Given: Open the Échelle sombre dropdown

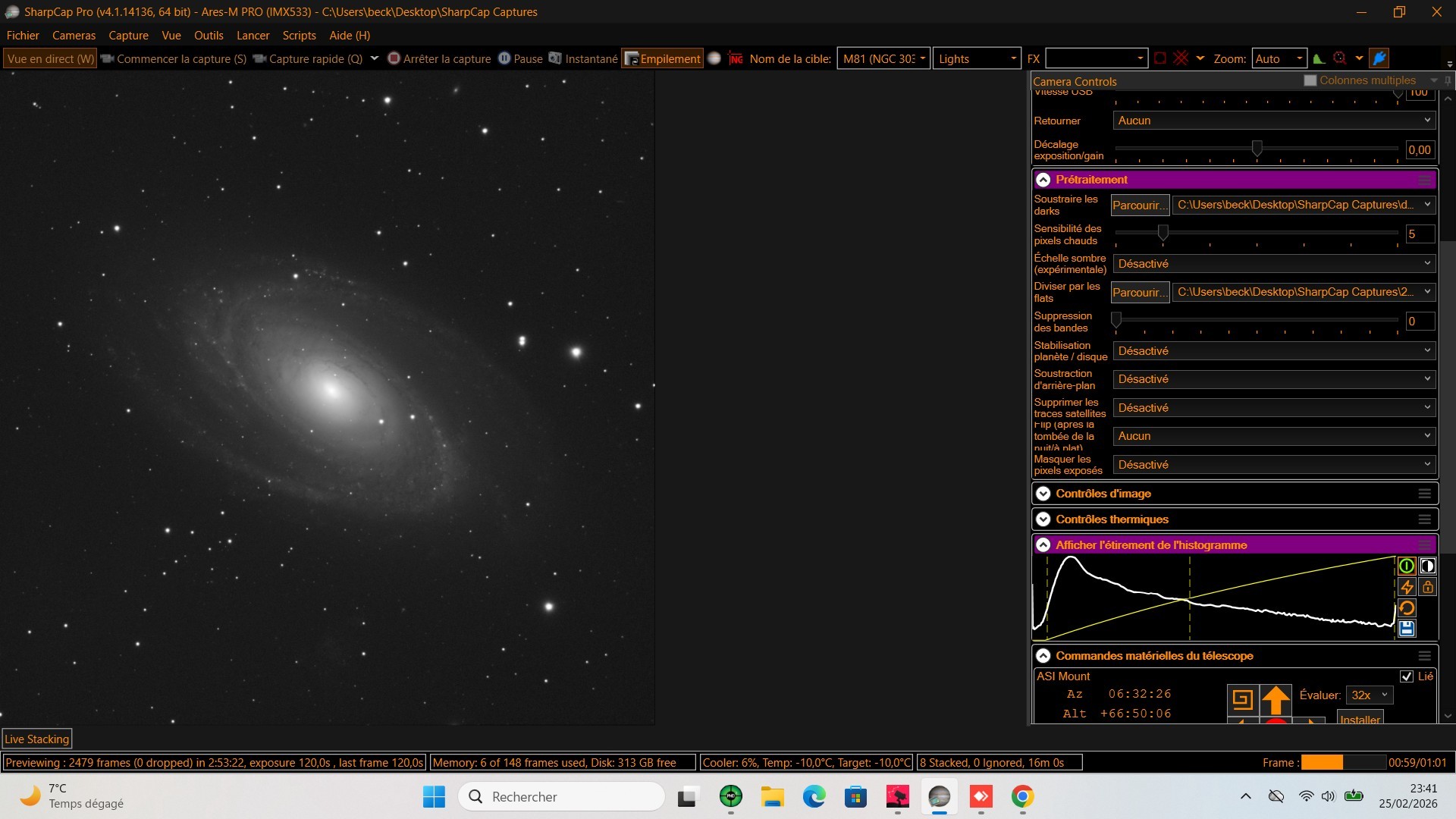Looking at the screenshot, I should pos(1274,264).
